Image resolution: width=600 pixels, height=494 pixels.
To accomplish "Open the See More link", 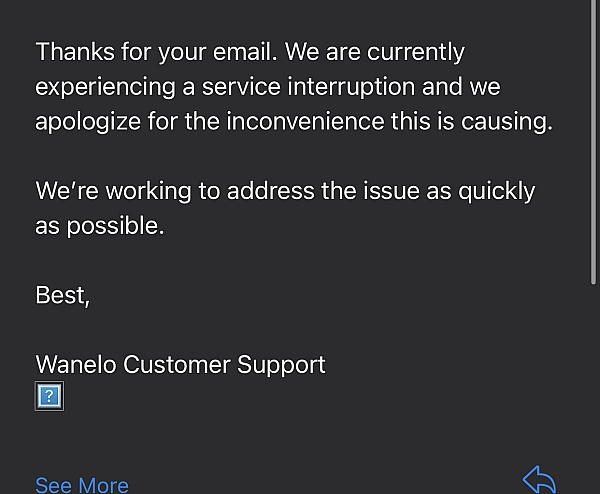I will coord(82,485).
